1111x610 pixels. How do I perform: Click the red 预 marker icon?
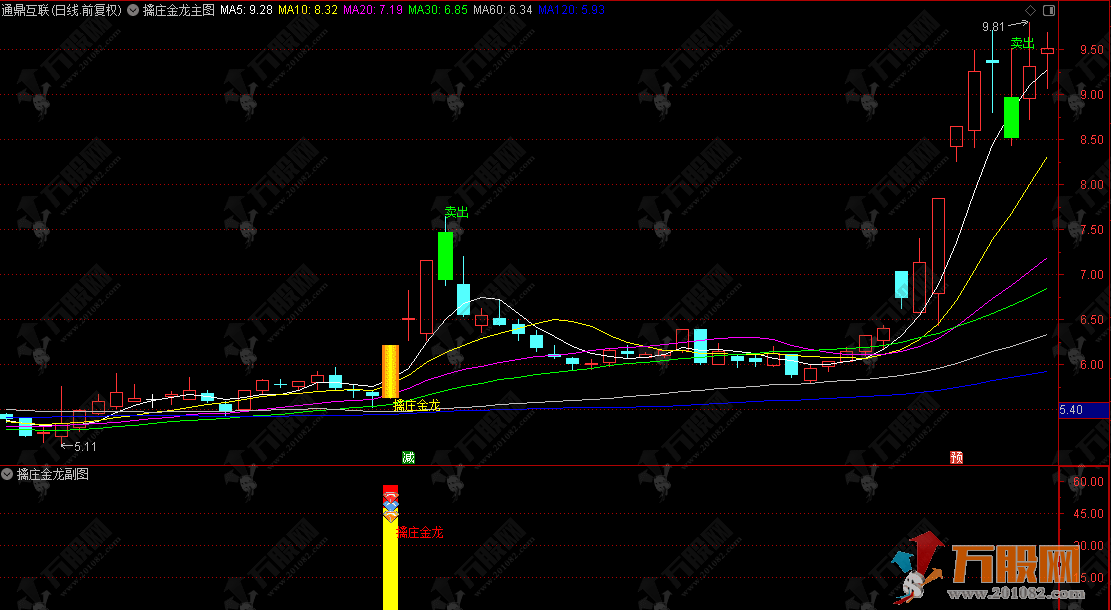point(956,457)
